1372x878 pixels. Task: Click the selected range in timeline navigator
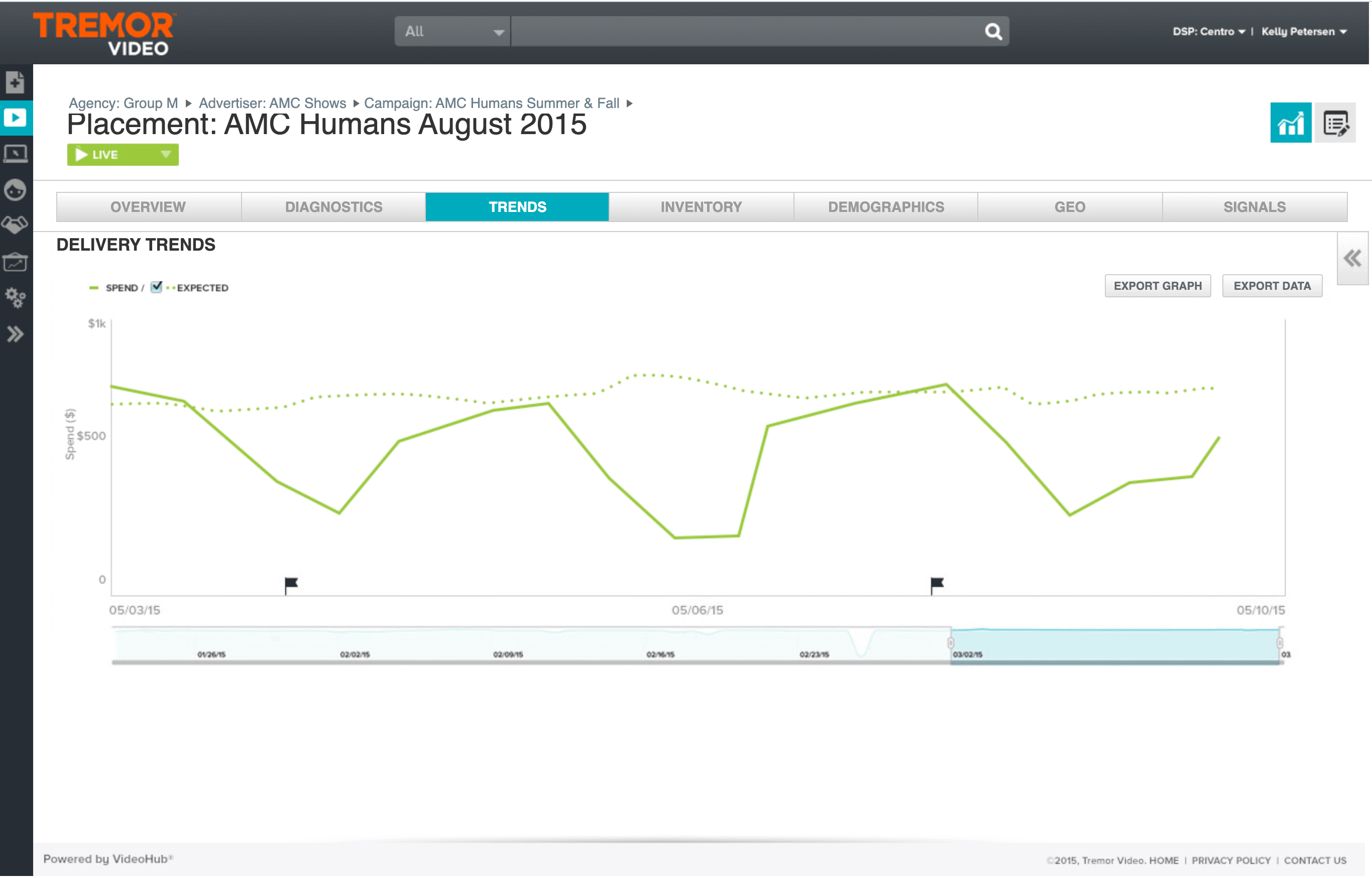(x=1115, y=645)
